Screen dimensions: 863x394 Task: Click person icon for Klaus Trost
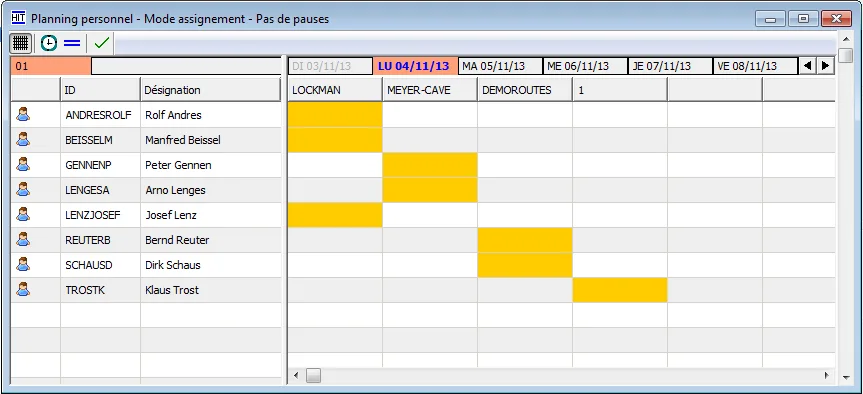pos(23,289)
